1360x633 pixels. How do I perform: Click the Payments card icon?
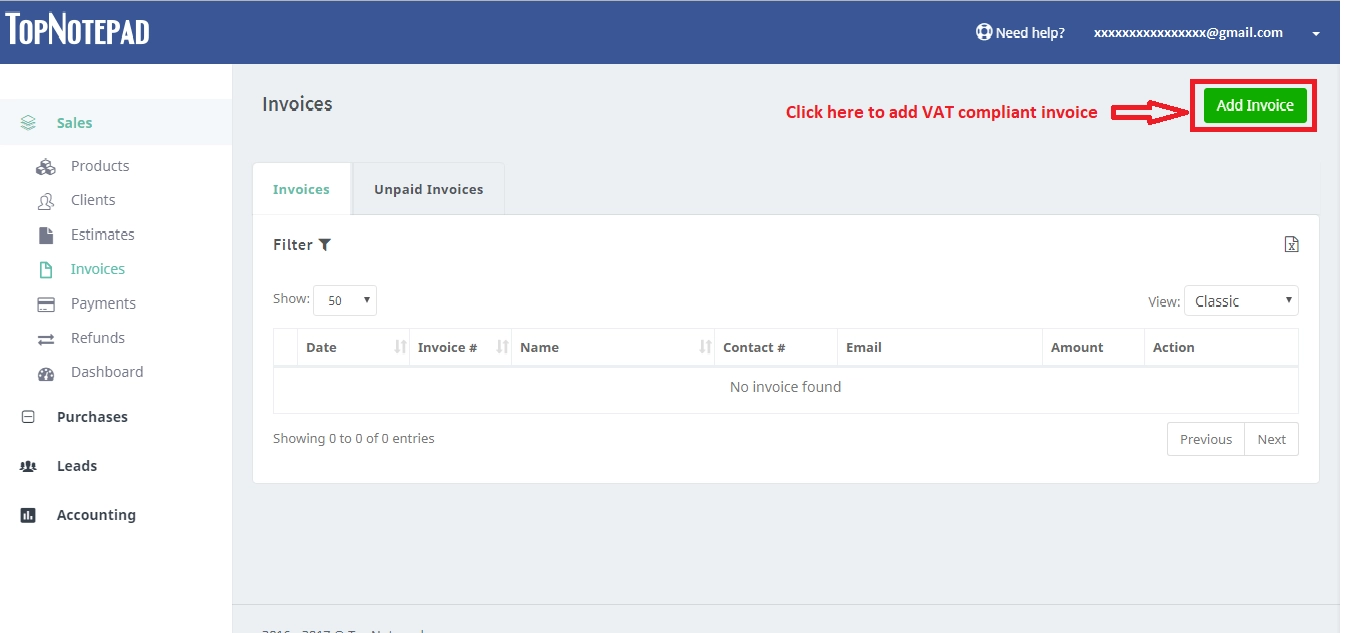click(46, 304)
